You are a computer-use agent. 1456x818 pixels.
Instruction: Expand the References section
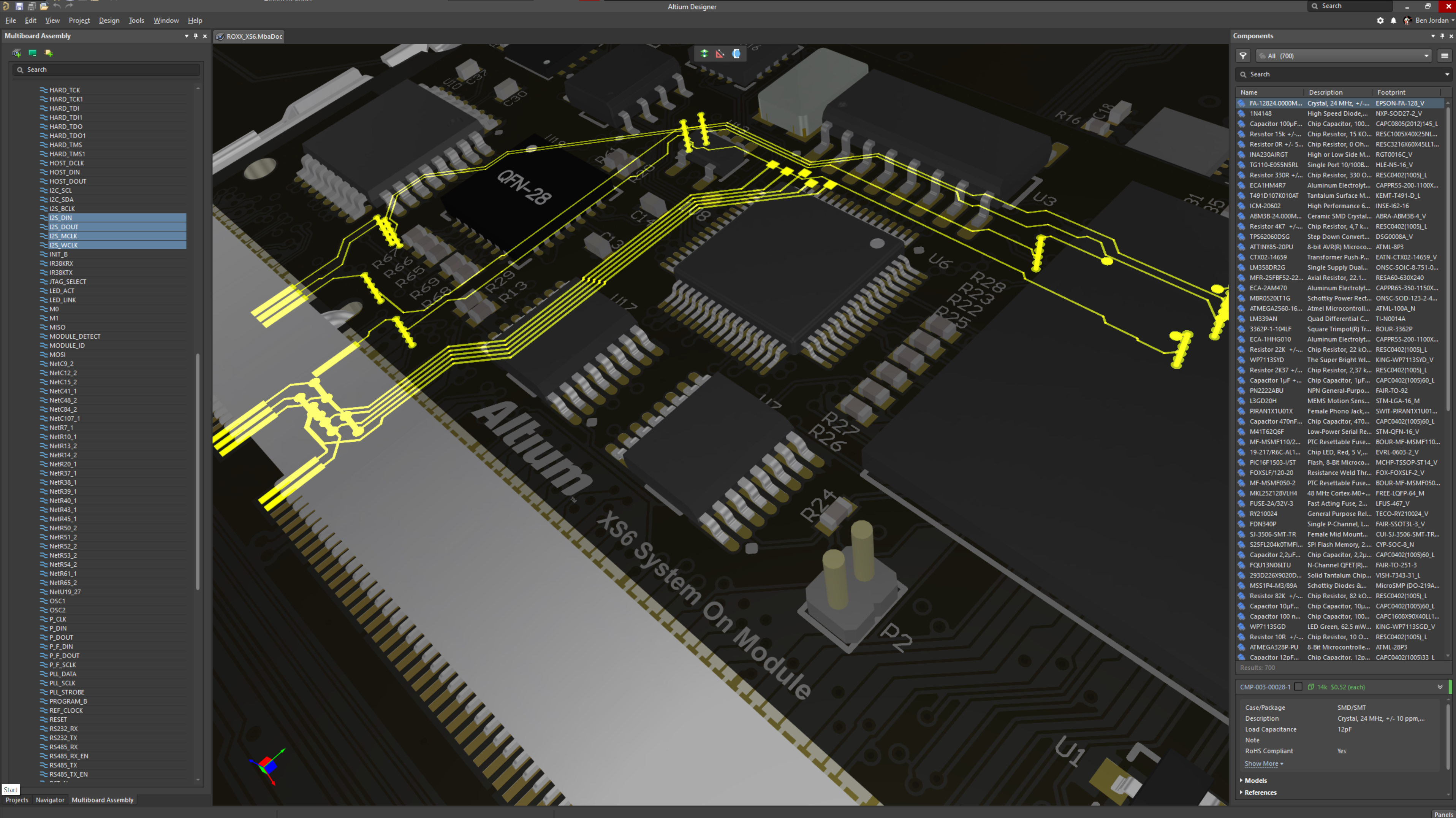[1258, 793]
